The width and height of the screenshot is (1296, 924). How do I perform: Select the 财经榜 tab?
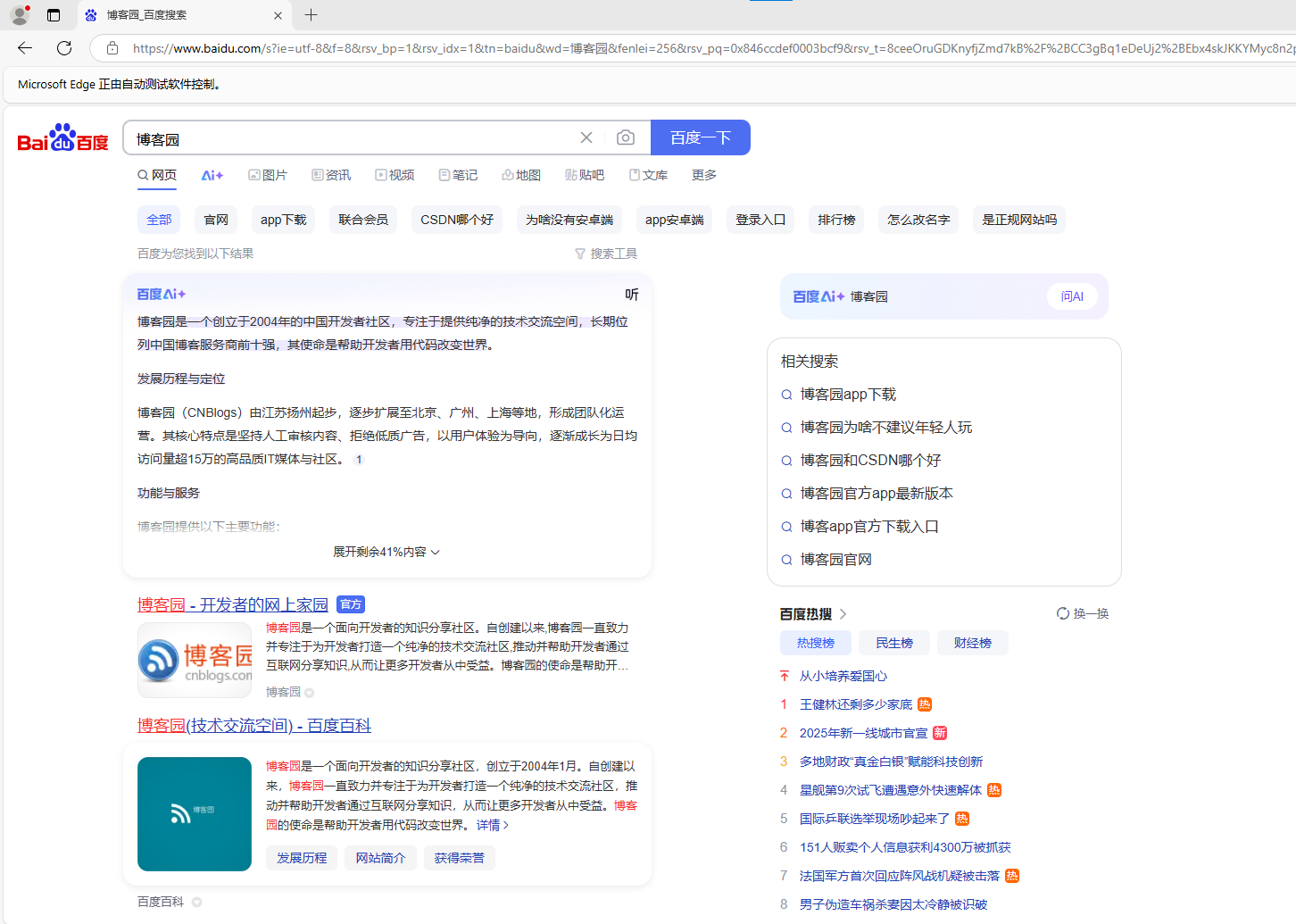click(x=973, y=643)
